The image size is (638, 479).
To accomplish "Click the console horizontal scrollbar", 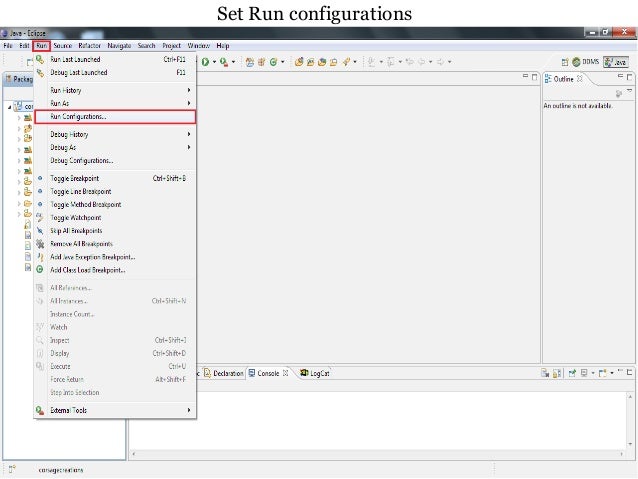I will [x=377, y=453].
